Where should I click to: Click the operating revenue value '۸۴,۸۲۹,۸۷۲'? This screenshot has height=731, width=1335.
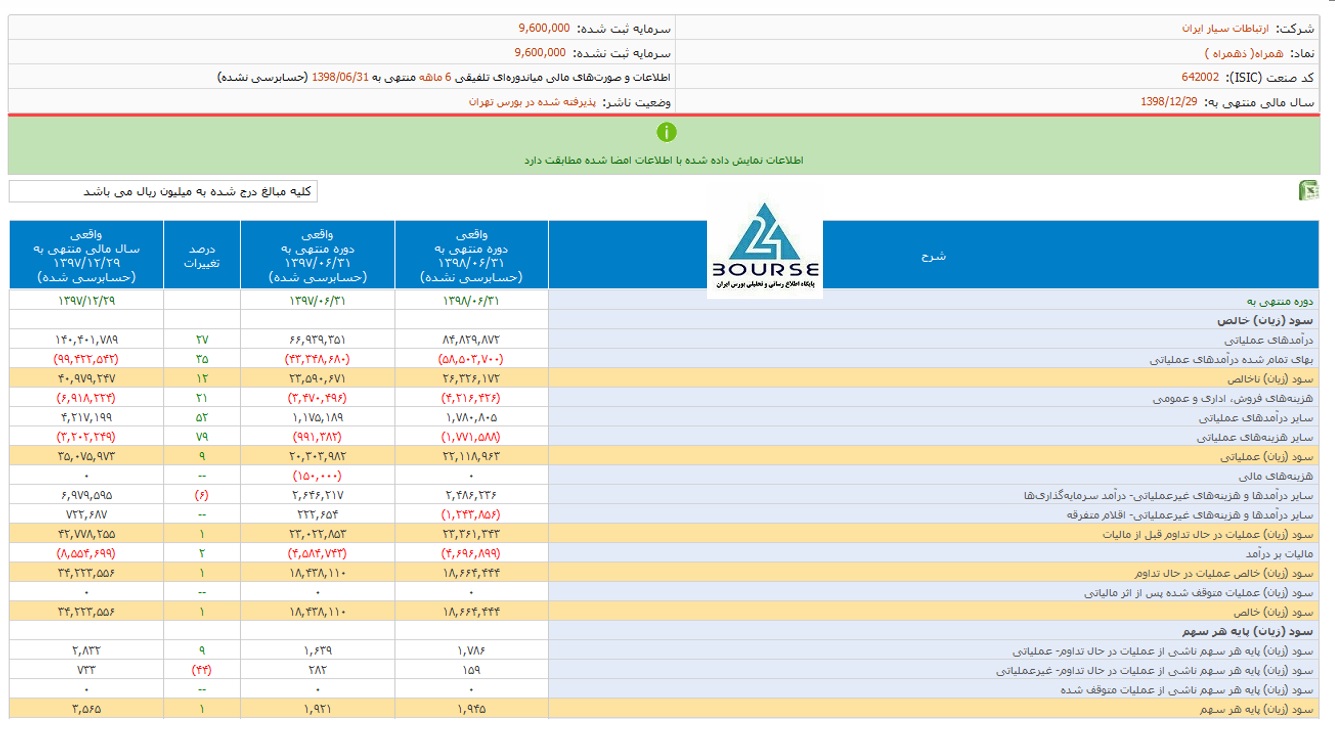tap(471, 340)
